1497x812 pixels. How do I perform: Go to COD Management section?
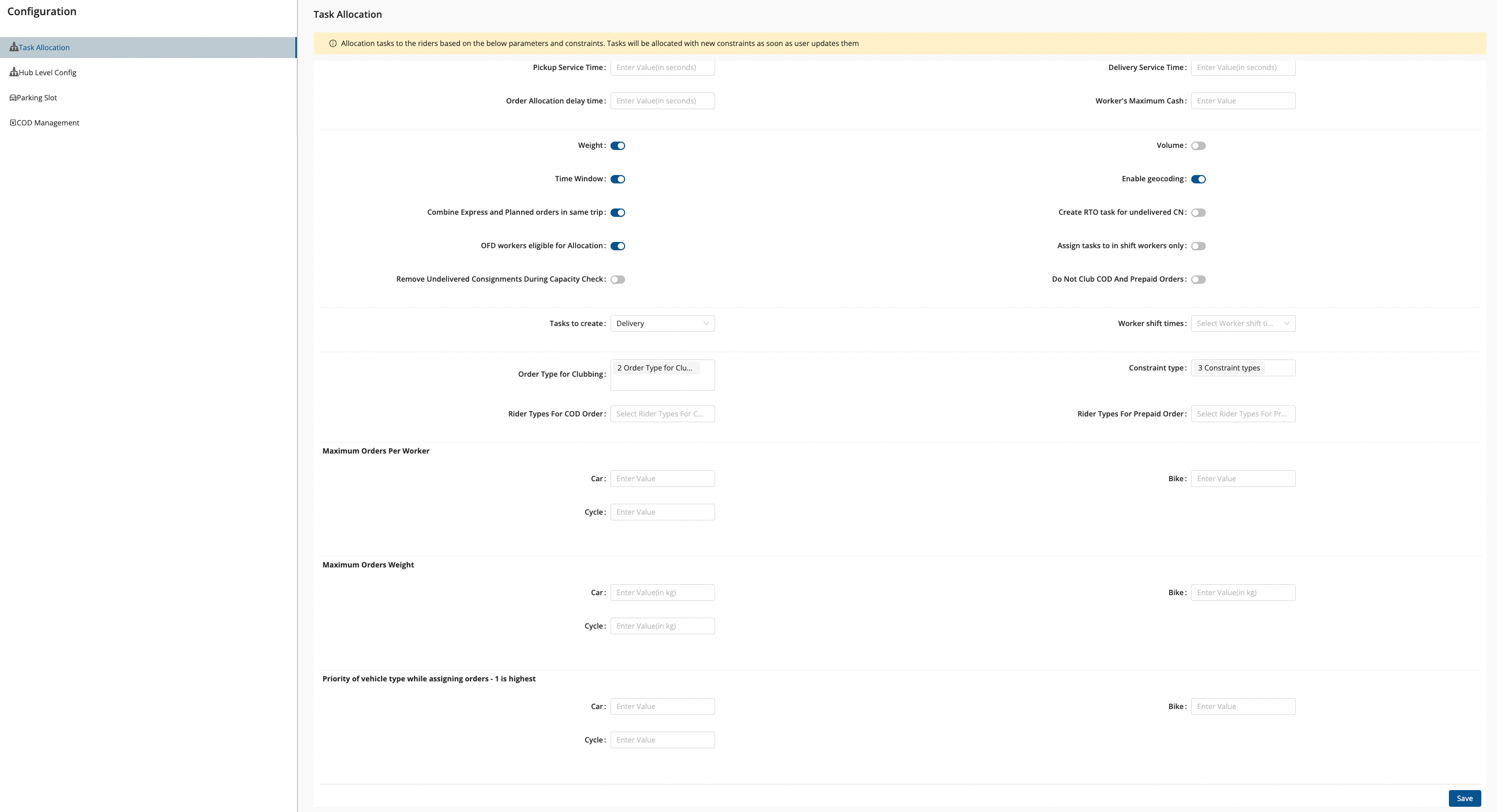(48, 123)
